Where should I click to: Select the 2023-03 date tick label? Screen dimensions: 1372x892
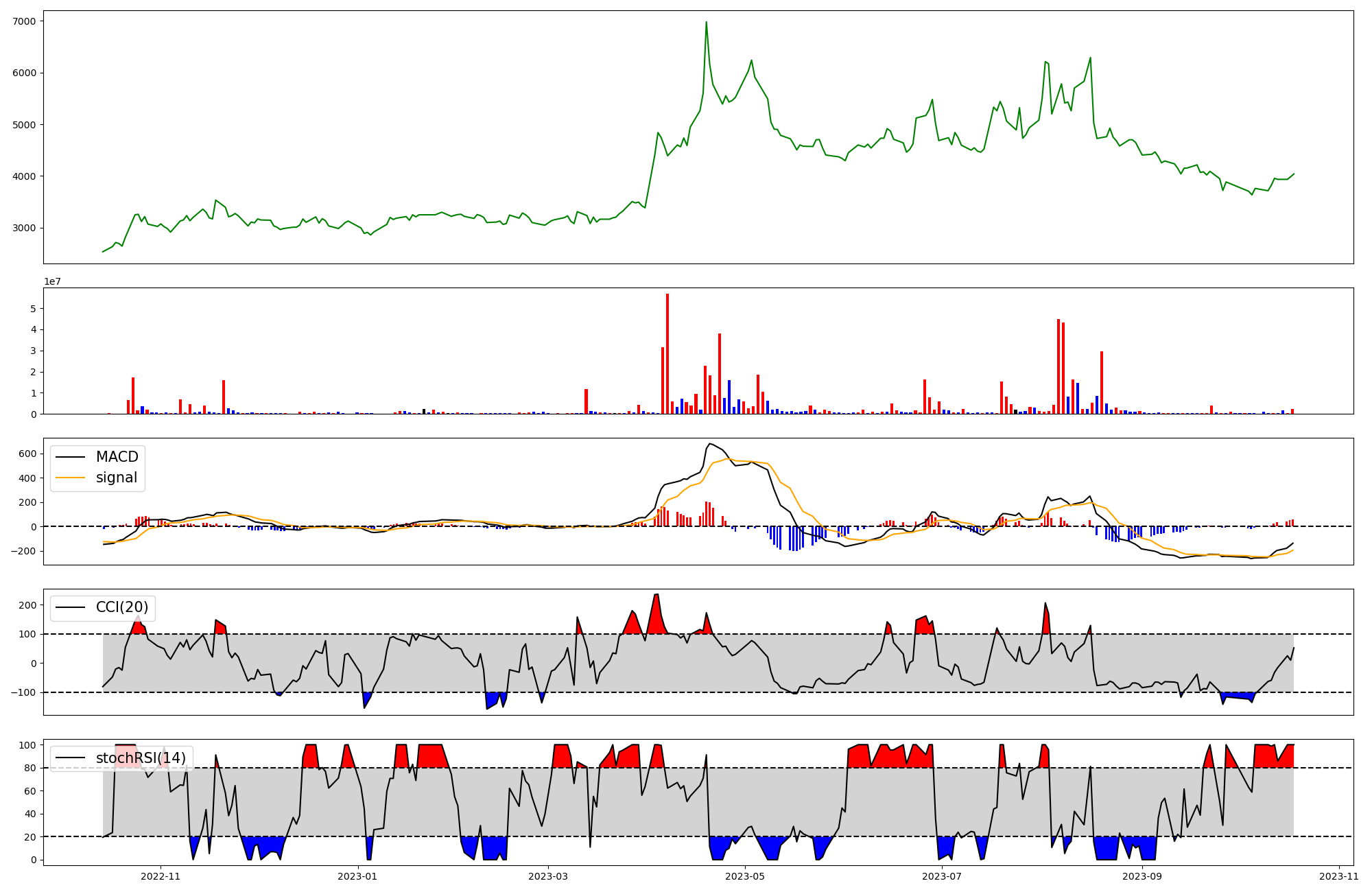coord(547,876)
